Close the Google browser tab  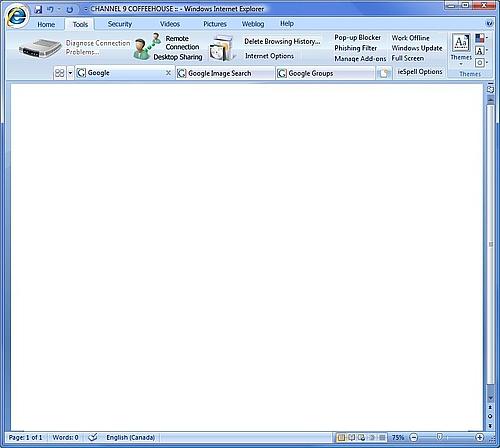coord(168,73)
